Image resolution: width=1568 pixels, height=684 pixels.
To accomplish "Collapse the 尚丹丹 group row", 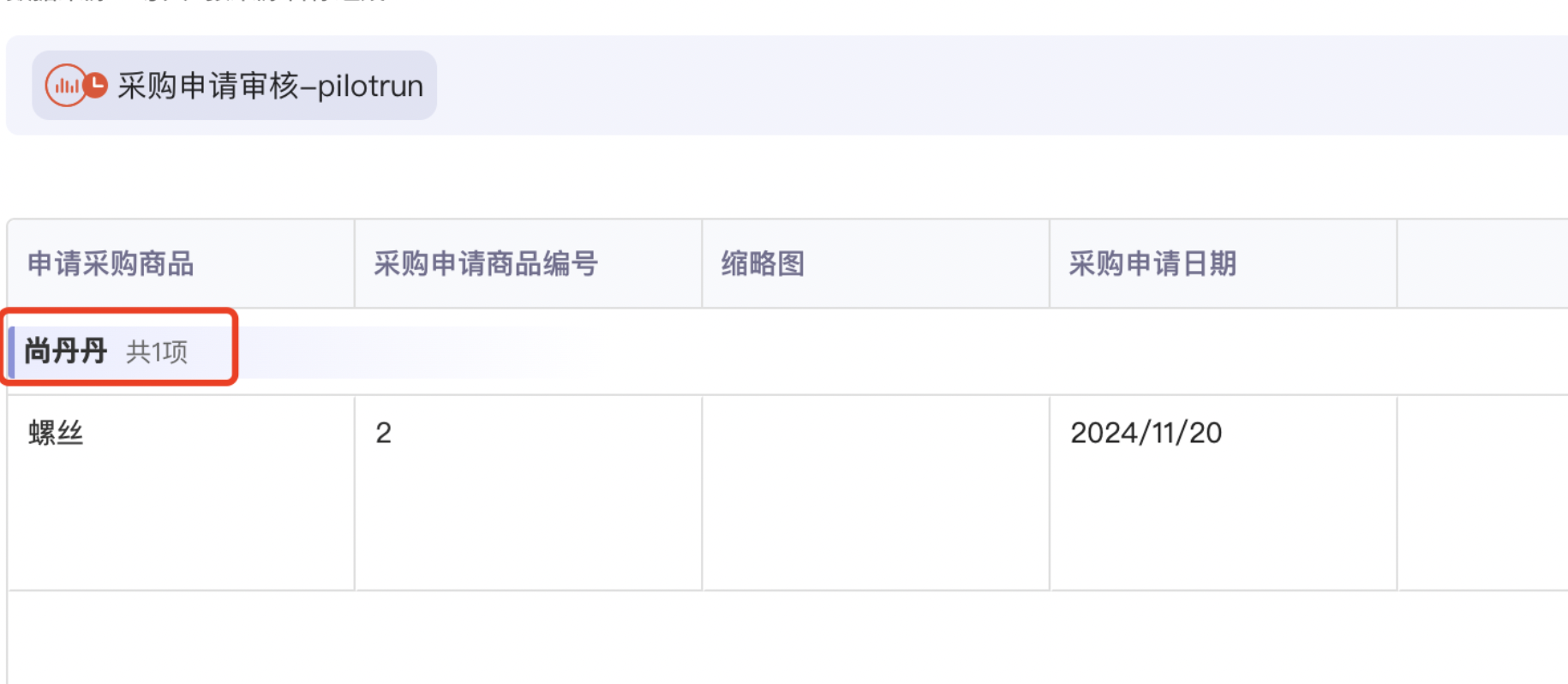I will click(66, 351).
